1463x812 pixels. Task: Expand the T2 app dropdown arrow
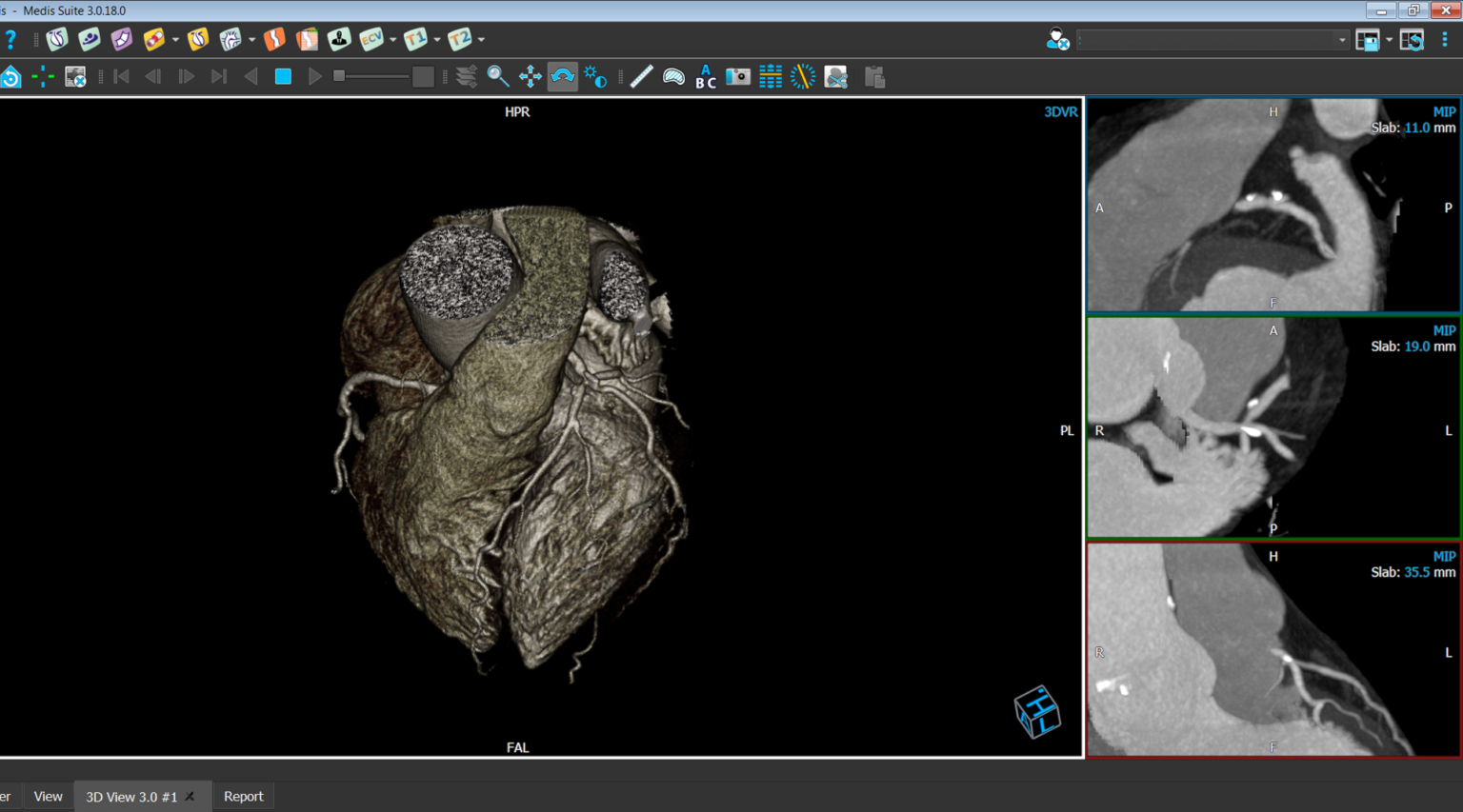click(x=481, y=40)
